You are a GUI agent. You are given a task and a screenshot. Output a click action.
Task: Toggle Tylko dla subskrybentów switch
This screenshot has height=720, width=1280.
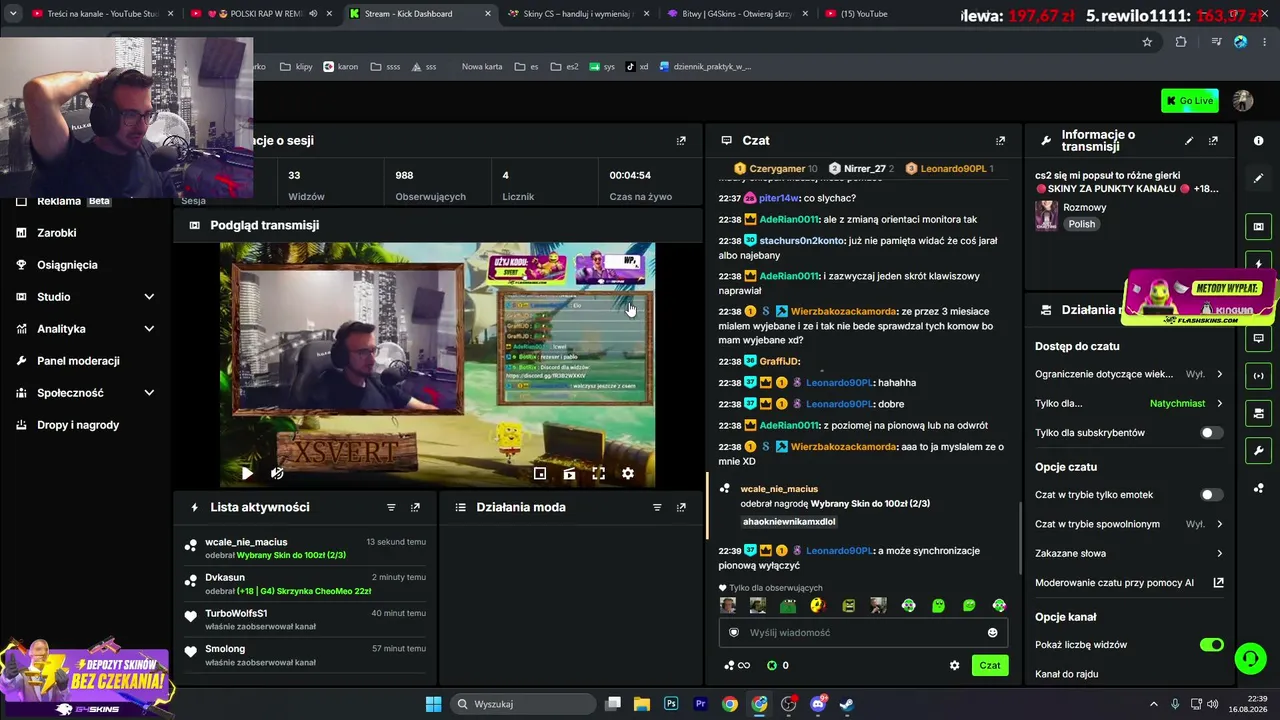point(1211,433)
